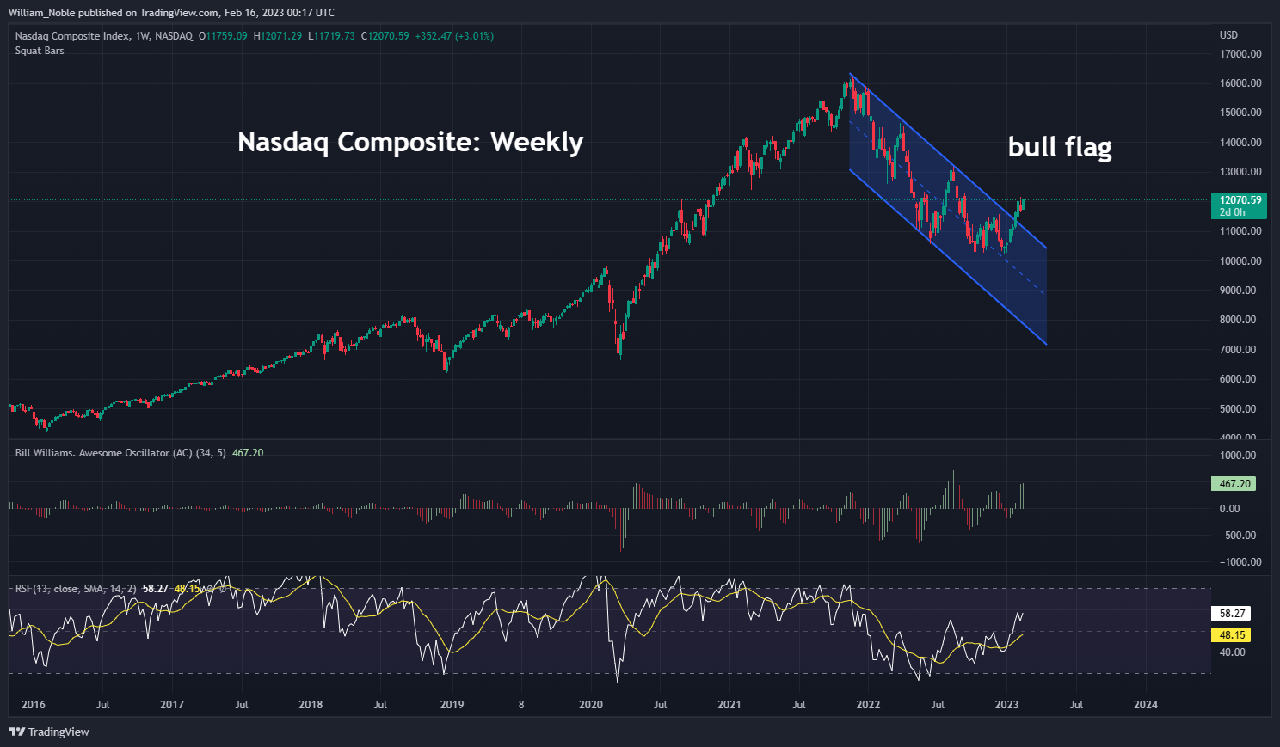Click the Jul label between 2023 and 2024

coord(1077,704)
